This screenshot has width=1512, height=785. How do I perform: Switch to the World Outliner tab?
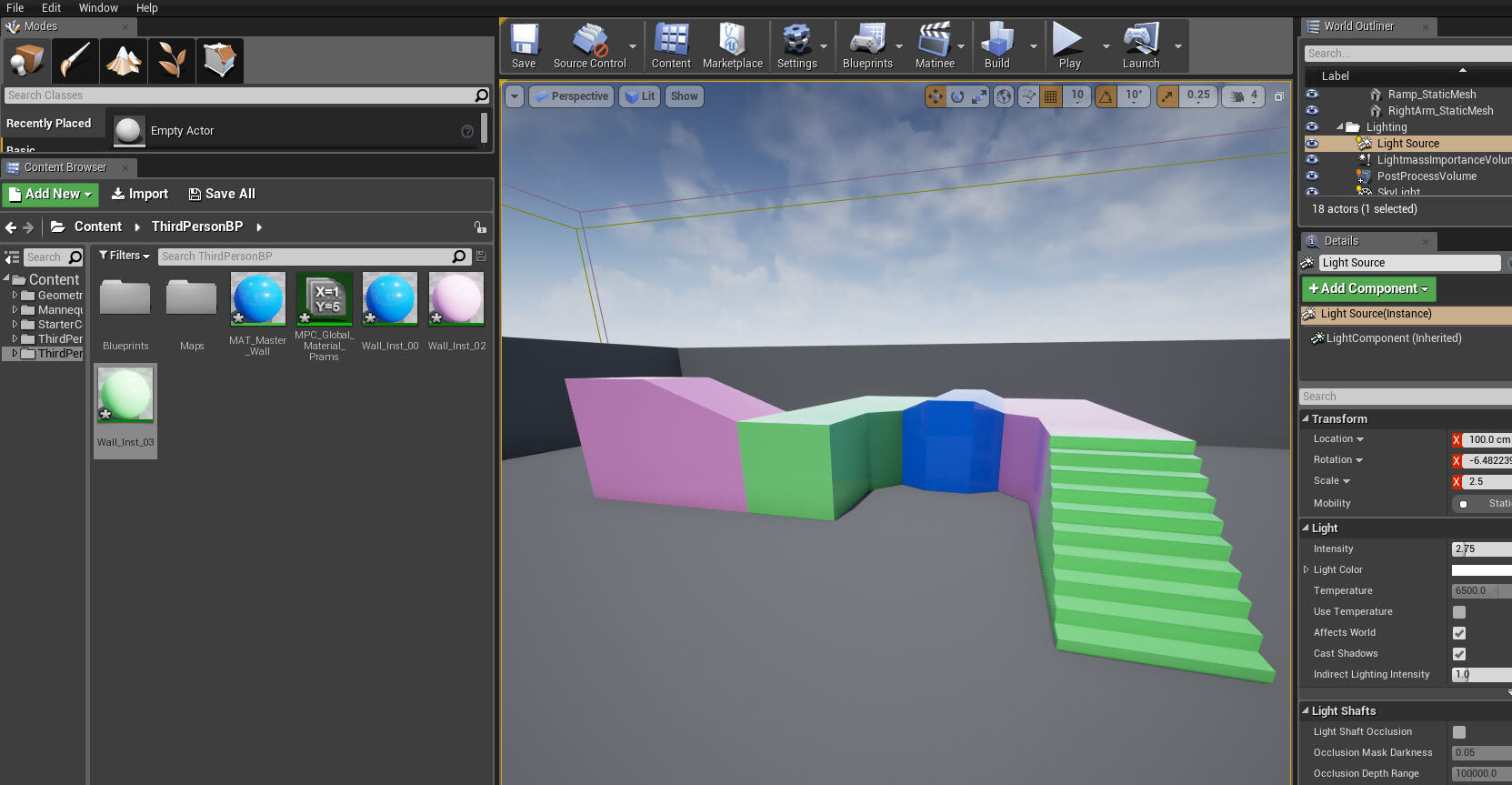[x=1358, y=26]
